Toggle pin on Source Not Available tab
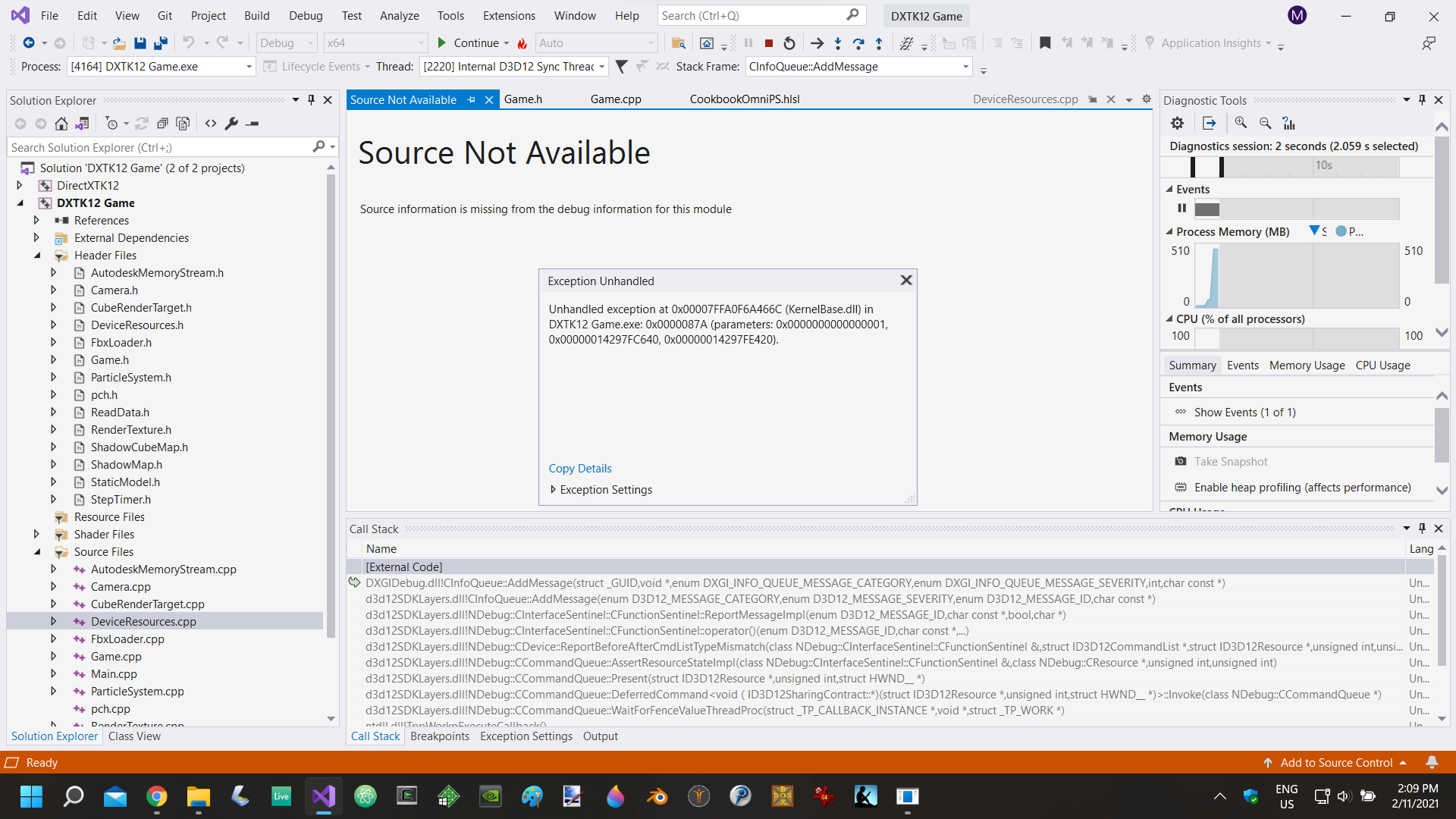Viewport: 1456px width, 819px height. point(472,99)
